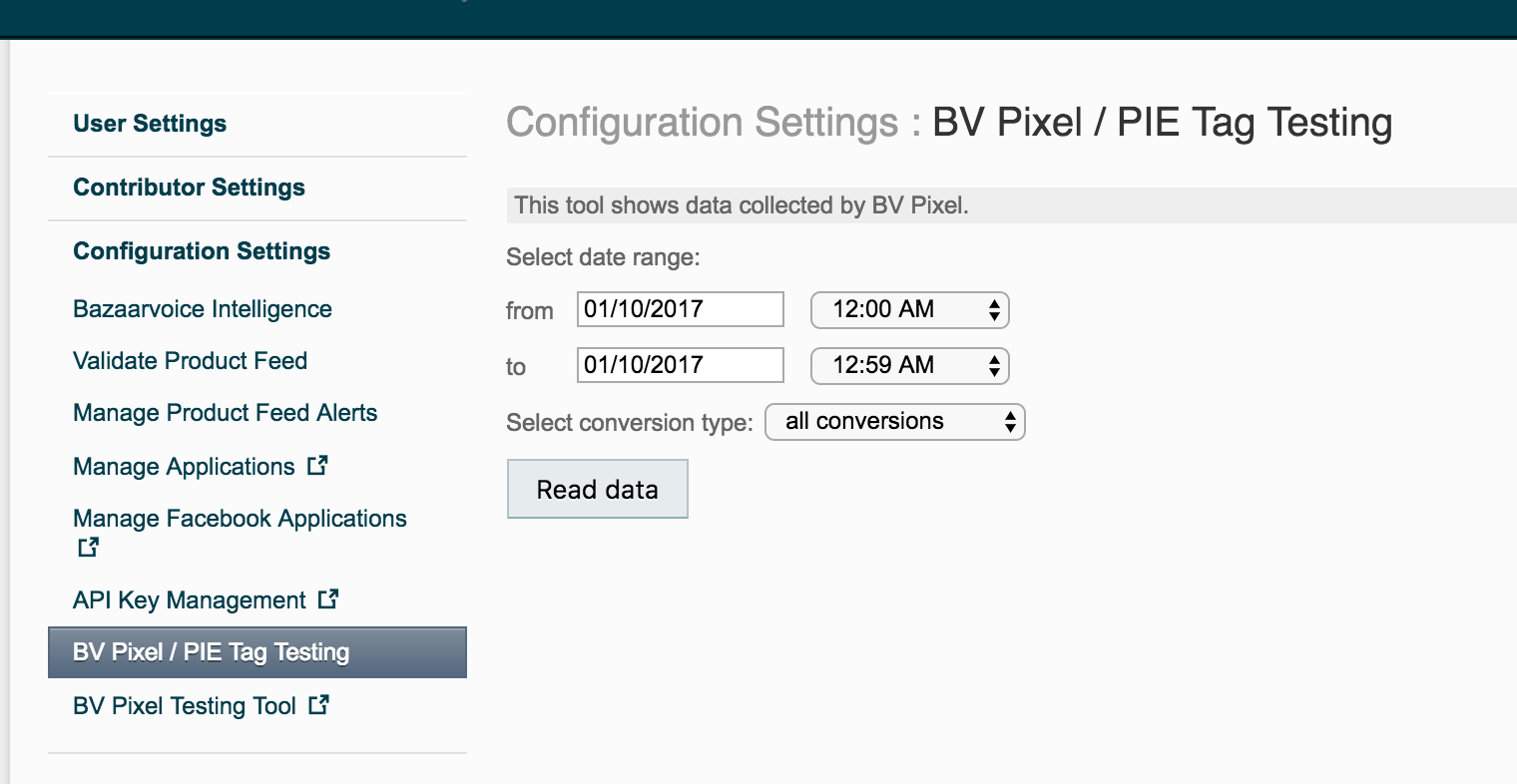
Task: Expand the all conversions type dropdown
Action: coord(894,421)
